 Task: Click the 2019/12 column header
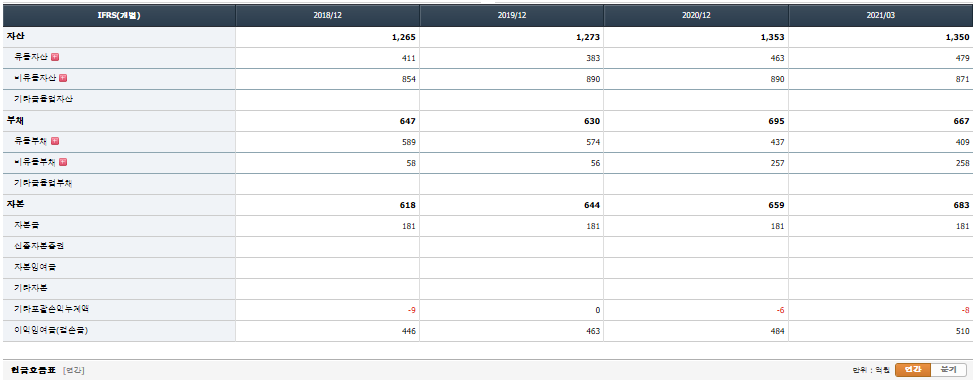(x=511, y=16)
